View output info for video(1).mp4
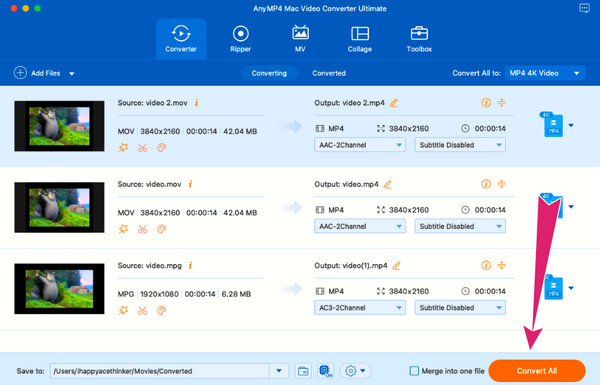The width and height of the screenshot is (600, 385). click(x=486, y=265)
